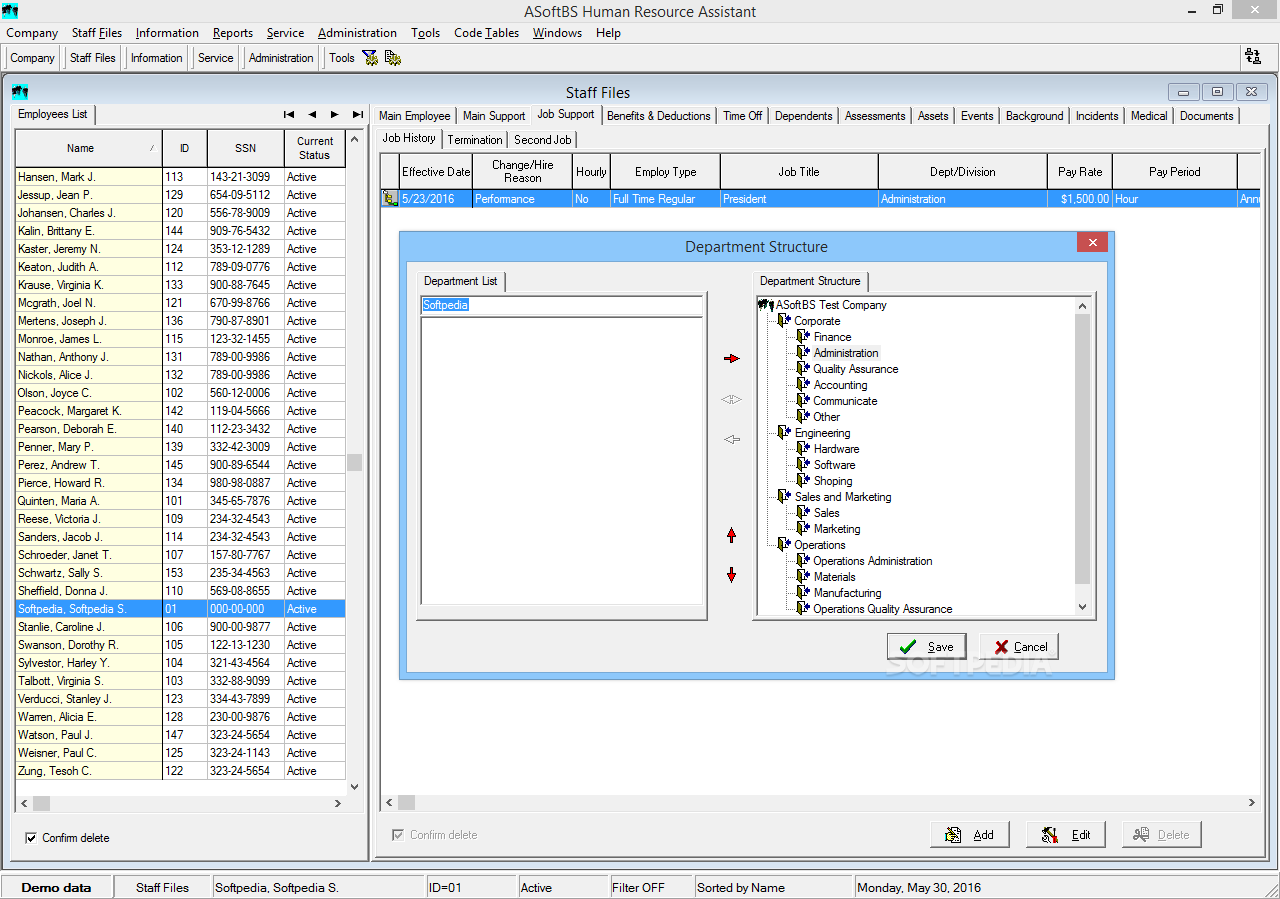
Task: Click the job history row icon for 5/23/2016
Action: click(390, 199)
